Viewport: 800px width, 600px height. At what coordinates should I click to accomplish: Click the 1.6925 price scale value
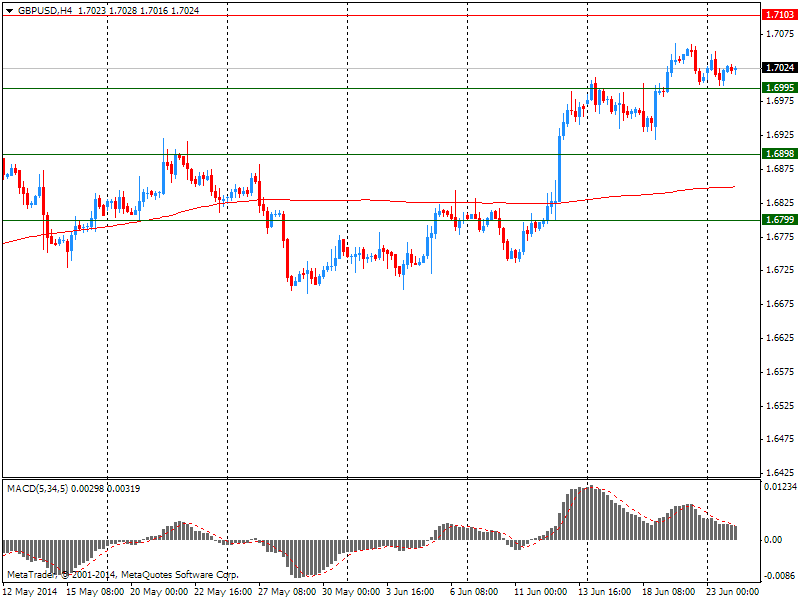[x=780, y=135]
